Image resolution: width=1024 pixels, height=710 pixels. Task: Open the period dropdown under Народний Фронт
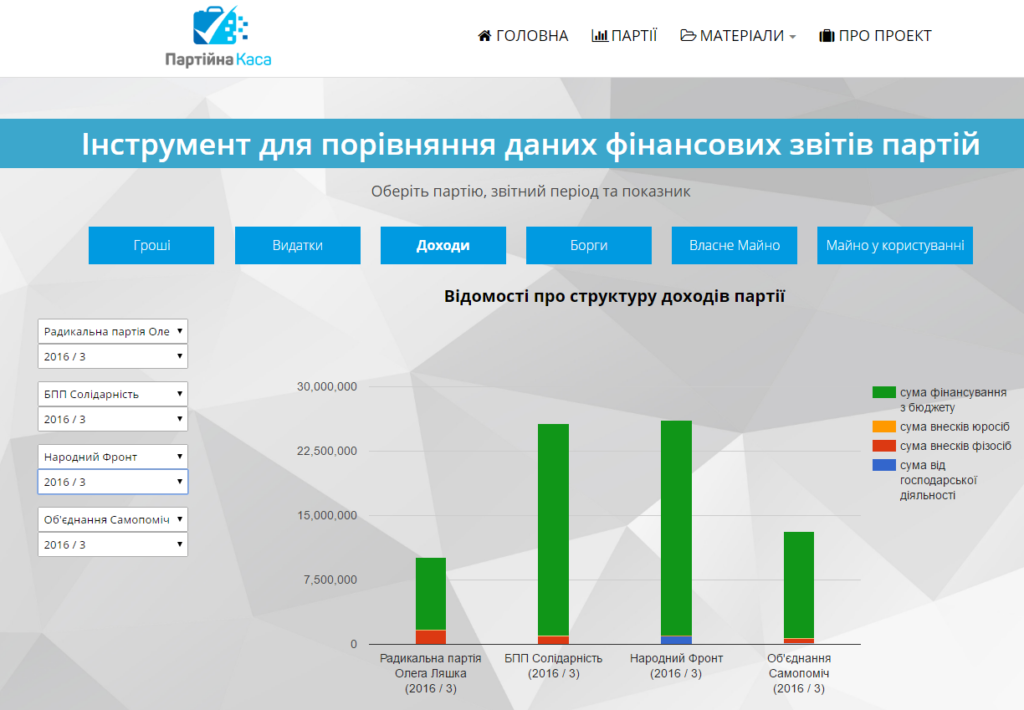coord(113,482)
